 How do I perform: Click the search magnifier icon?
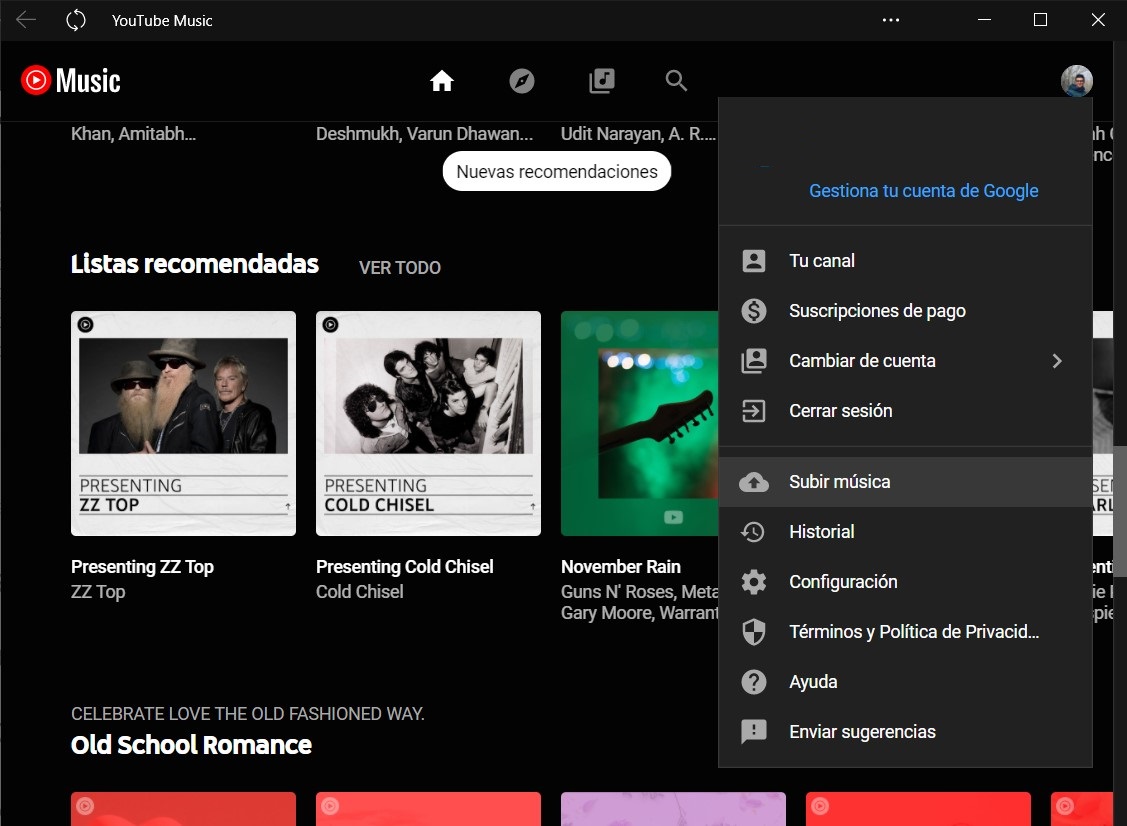pyautogui.click(x=677, y=81)
